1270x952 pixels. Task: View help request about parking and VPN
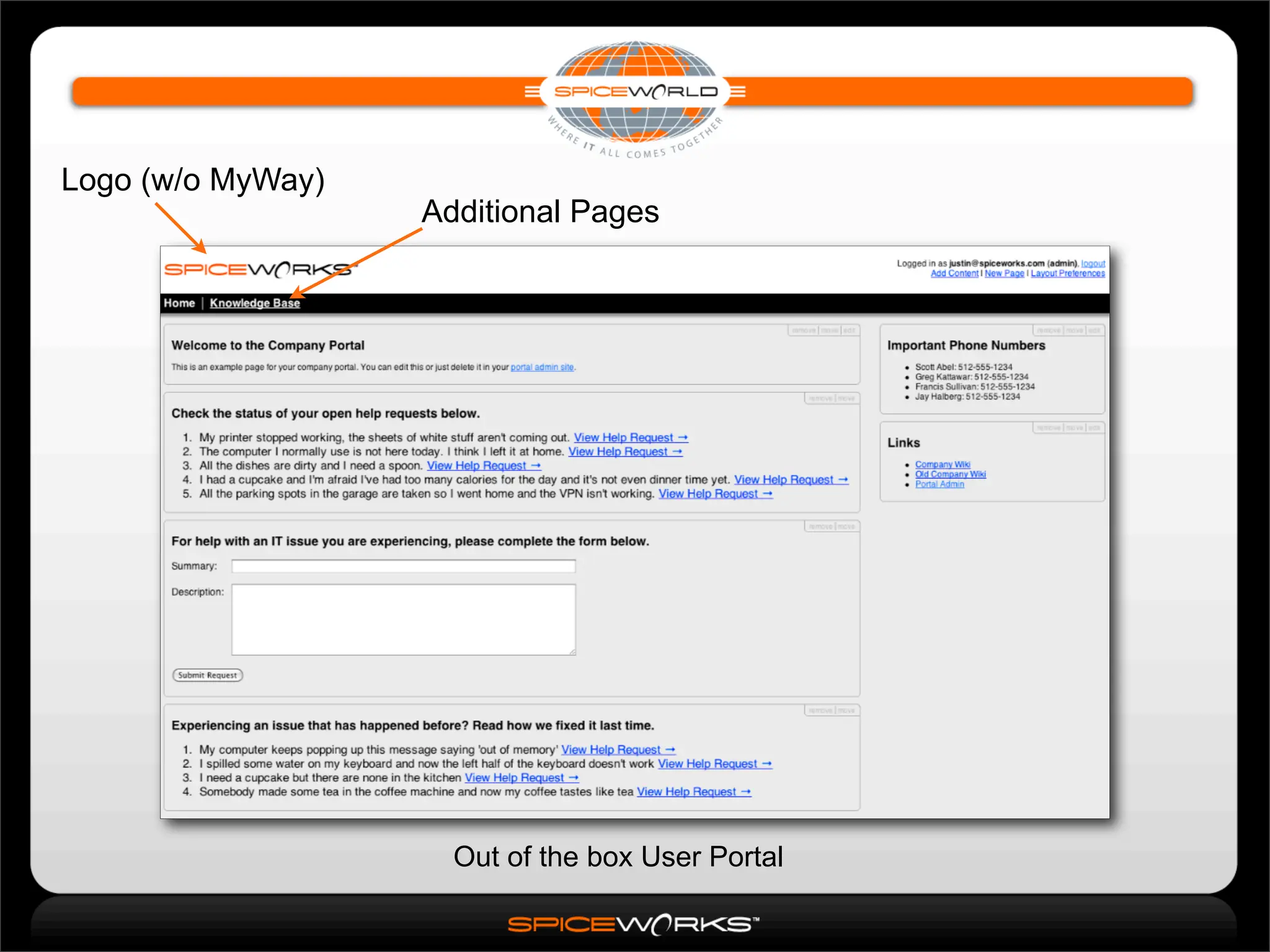(716, 494)
